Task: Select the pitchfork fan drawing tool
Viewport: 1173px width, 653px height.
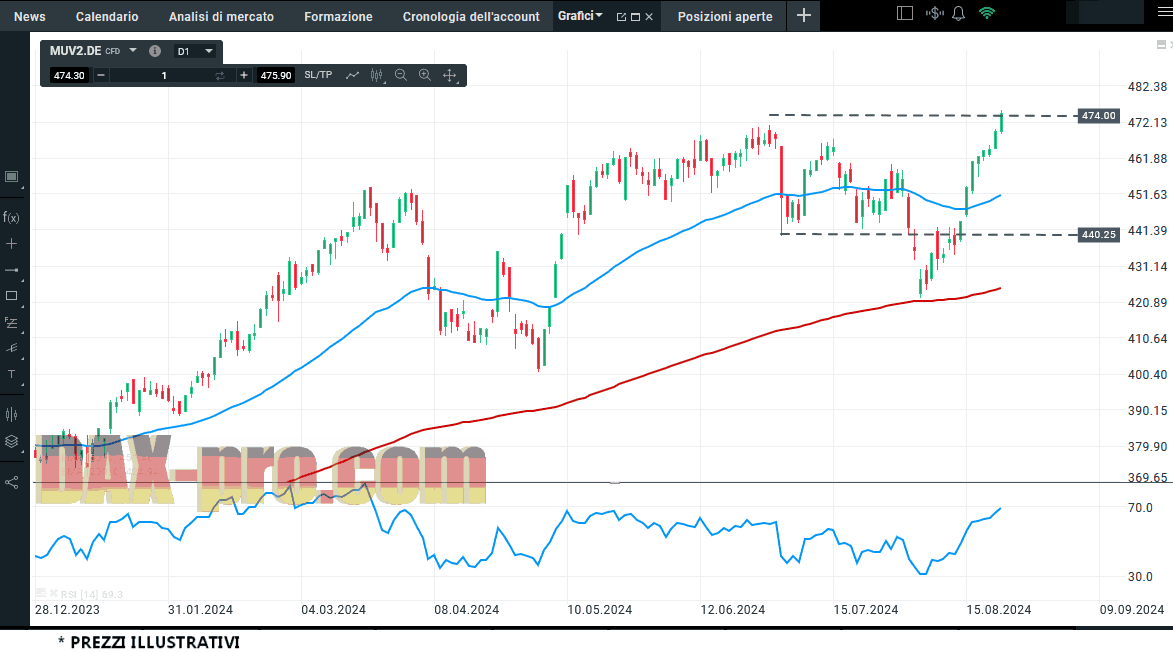Action: point(11,349)
